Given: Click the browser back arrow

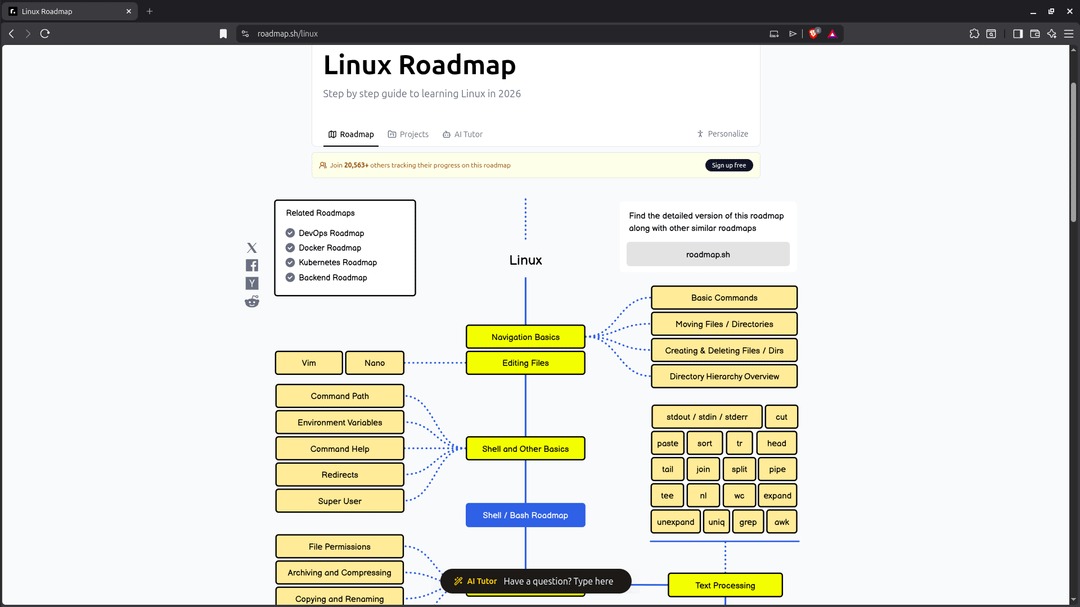Looking at the screenshot, I should coord(11,33).
